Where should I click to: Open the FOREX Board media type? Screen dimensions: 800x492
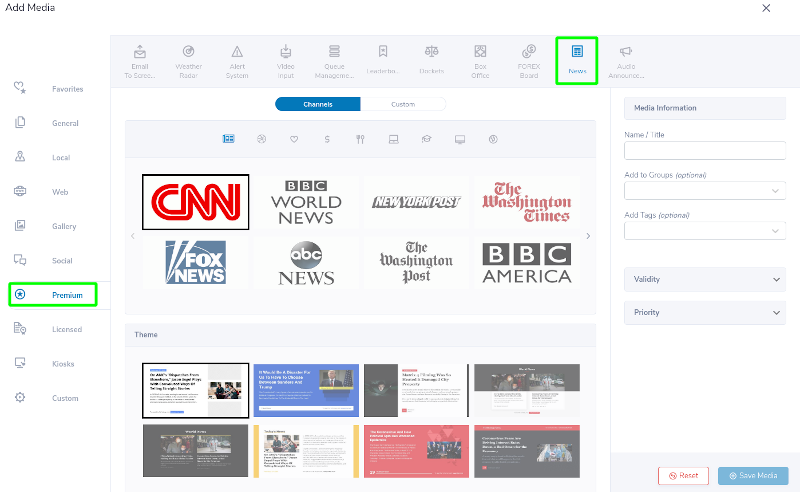(529, 61)
